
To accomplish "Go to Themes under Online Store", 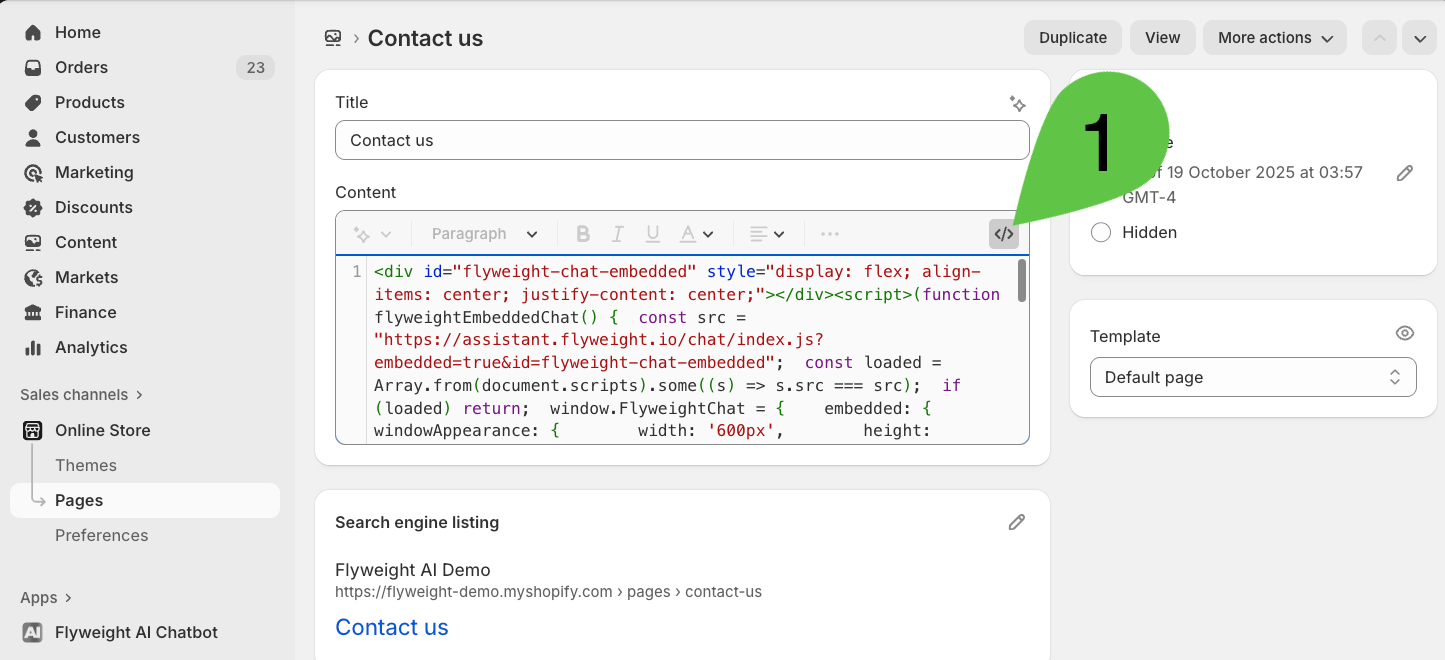I will 86,465.
